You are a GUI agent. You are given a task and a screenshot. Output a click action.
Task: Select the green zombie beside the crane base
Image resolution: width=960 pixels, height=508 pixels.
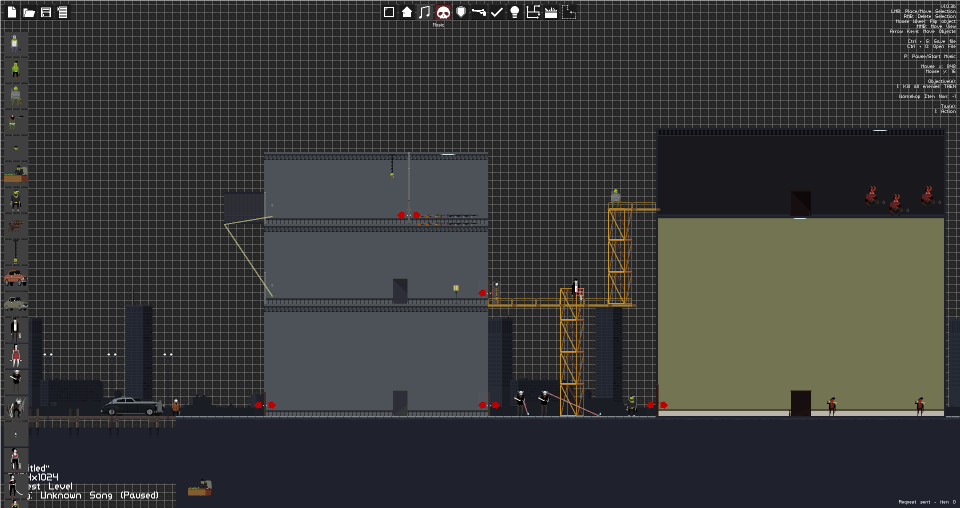pos(631,406)
